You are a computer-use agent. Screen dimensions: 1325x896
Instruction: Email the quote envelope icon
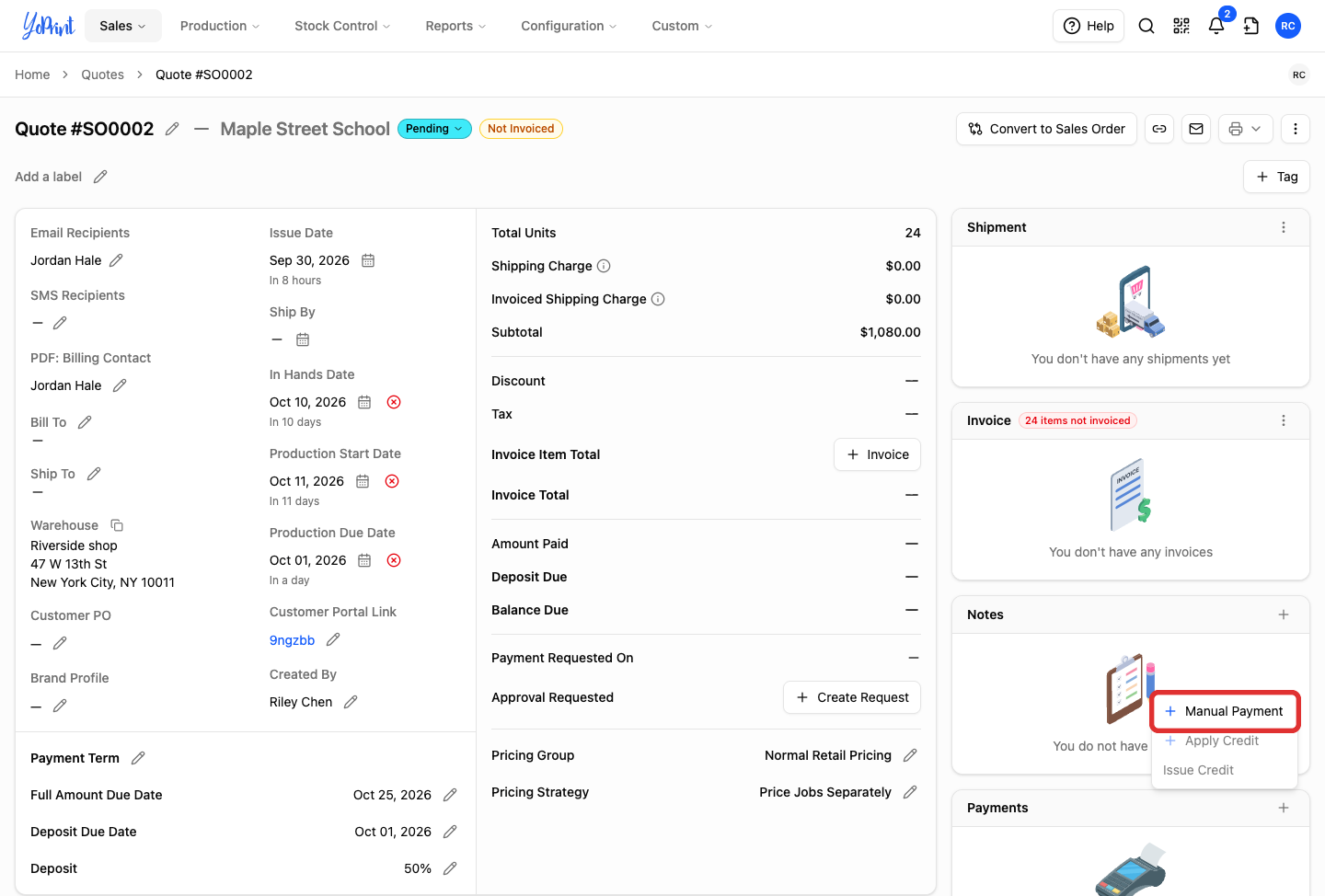(x=1196, y=129)
